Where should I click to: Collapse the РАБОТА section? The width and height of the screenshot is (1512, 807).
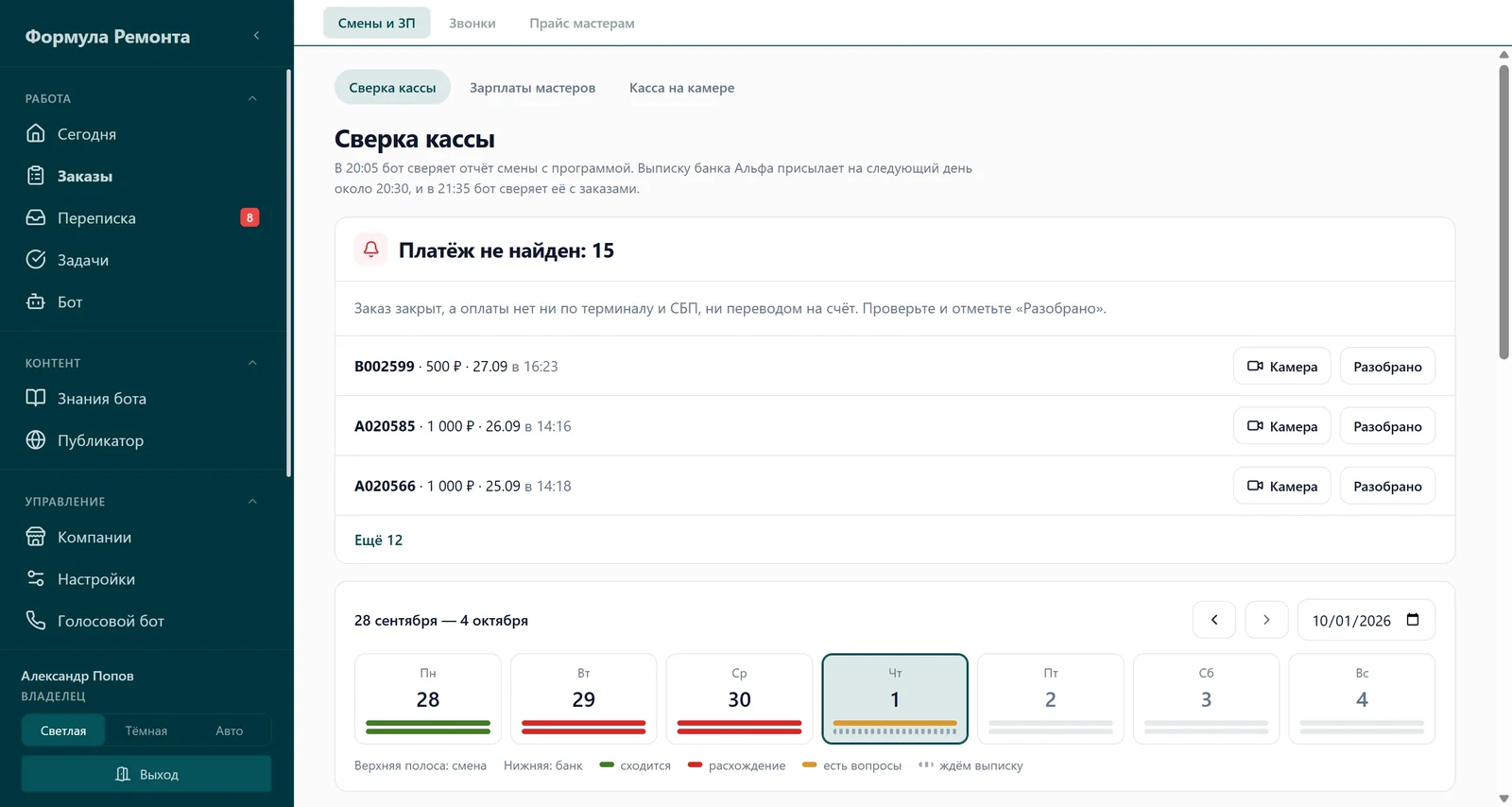252,98
